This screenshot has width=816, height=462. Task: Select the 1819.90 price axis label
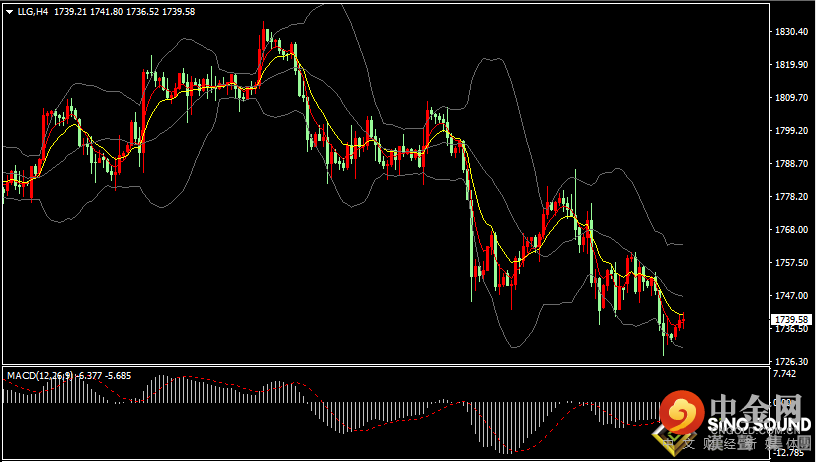(791, 65)
